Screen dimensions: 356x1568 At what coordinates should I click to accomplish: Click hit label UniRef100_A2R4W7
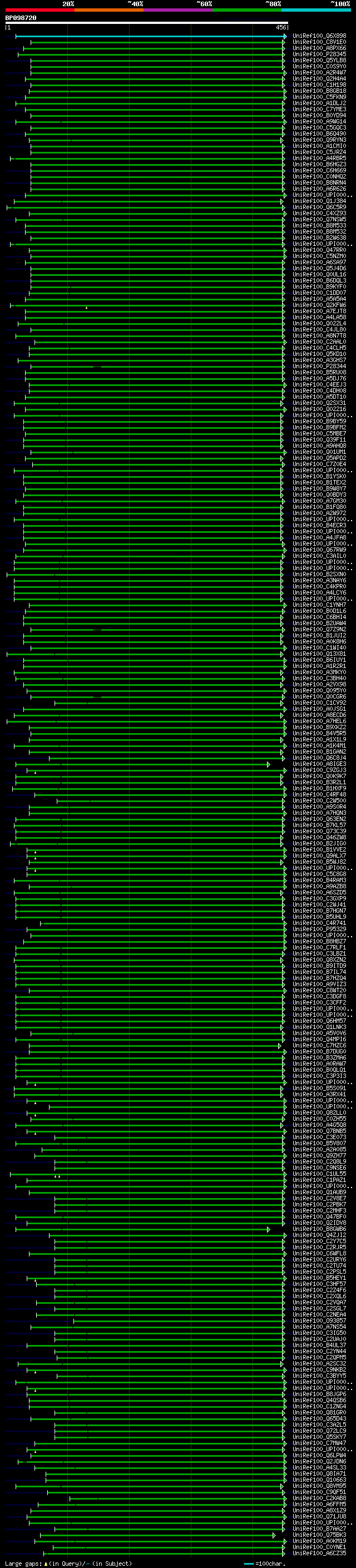[319, 72]
